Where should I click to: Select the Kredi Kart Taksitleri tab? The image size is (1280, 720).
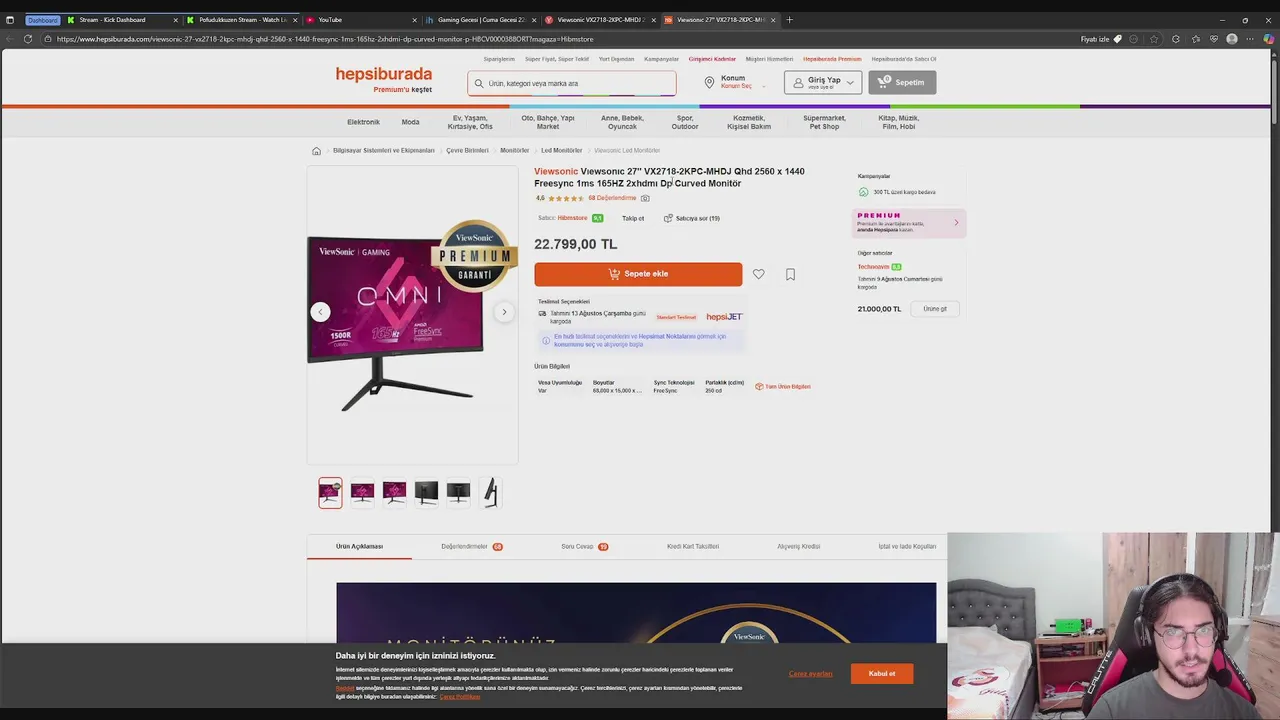click(x=693, y=547)
